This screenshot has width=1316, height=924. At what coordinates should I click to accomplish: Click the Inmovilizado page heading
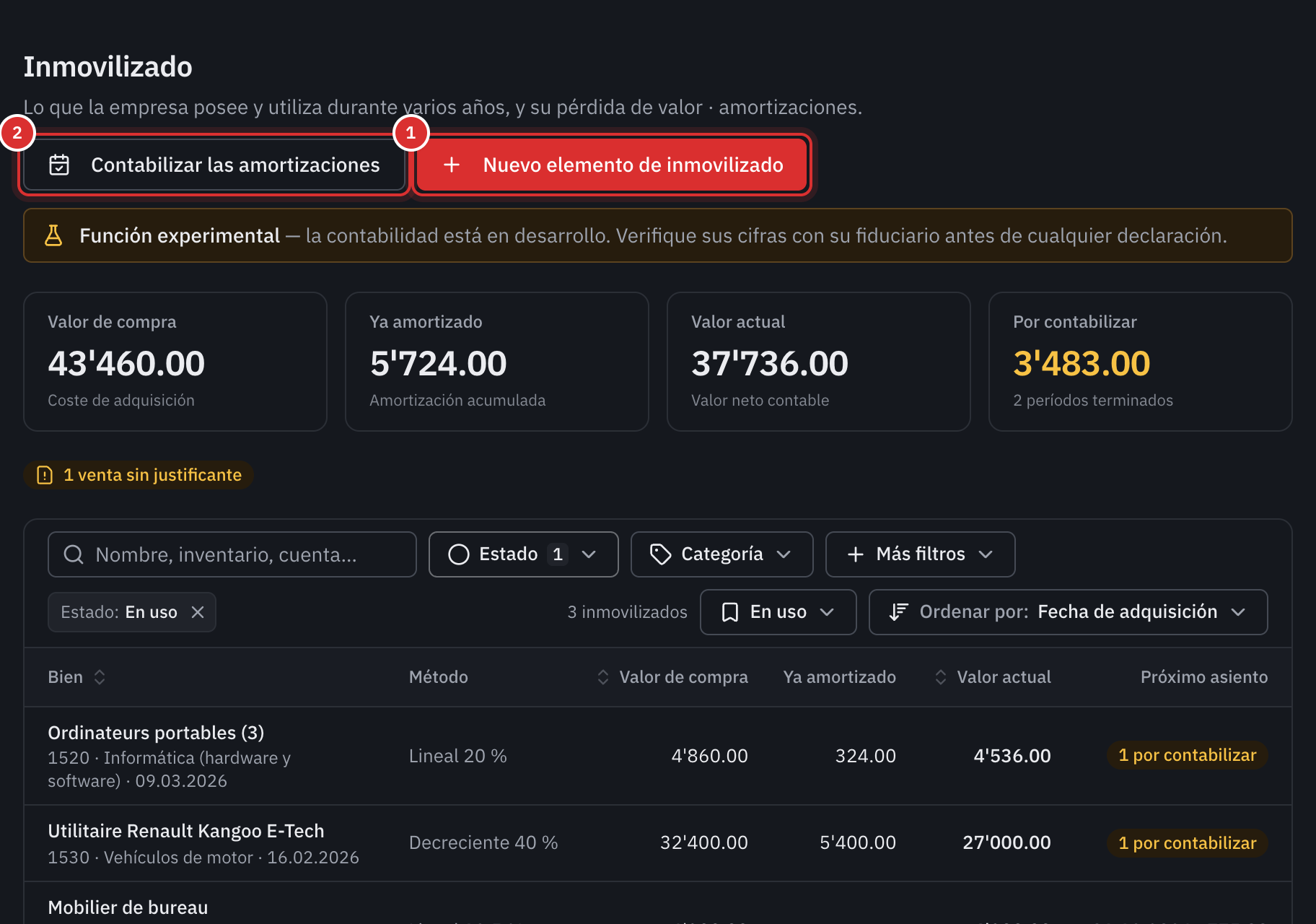click(x=108, y=66)
